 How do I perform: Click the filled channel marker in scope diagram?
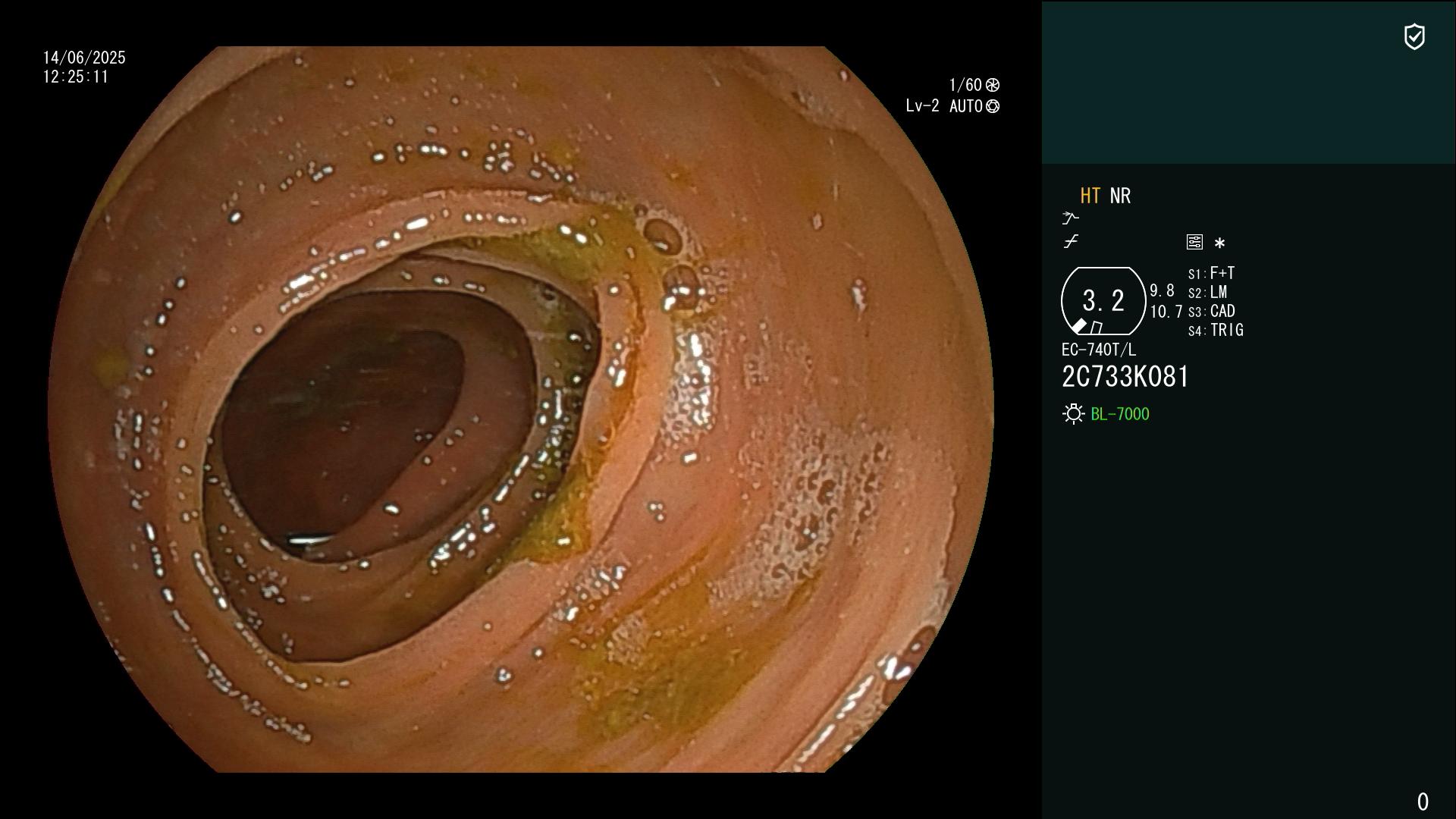1079,326
